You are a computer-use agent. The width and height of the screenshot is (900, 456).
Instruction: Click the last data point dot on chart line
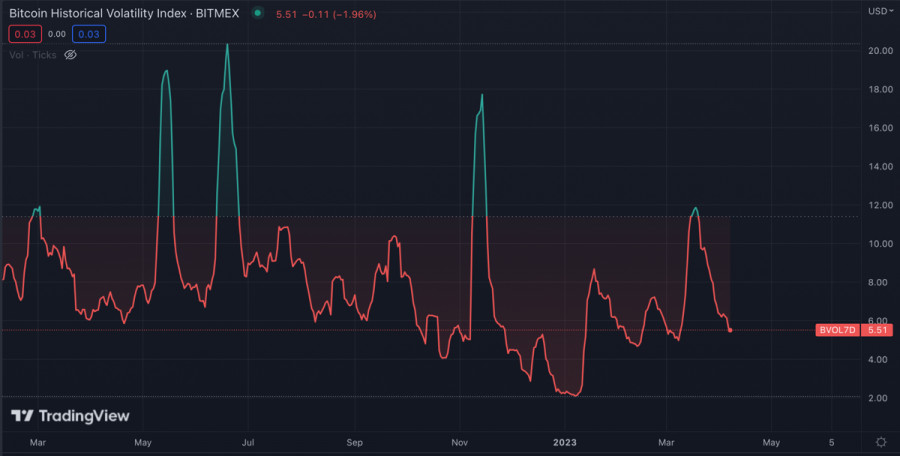click(x=731, y=330)
